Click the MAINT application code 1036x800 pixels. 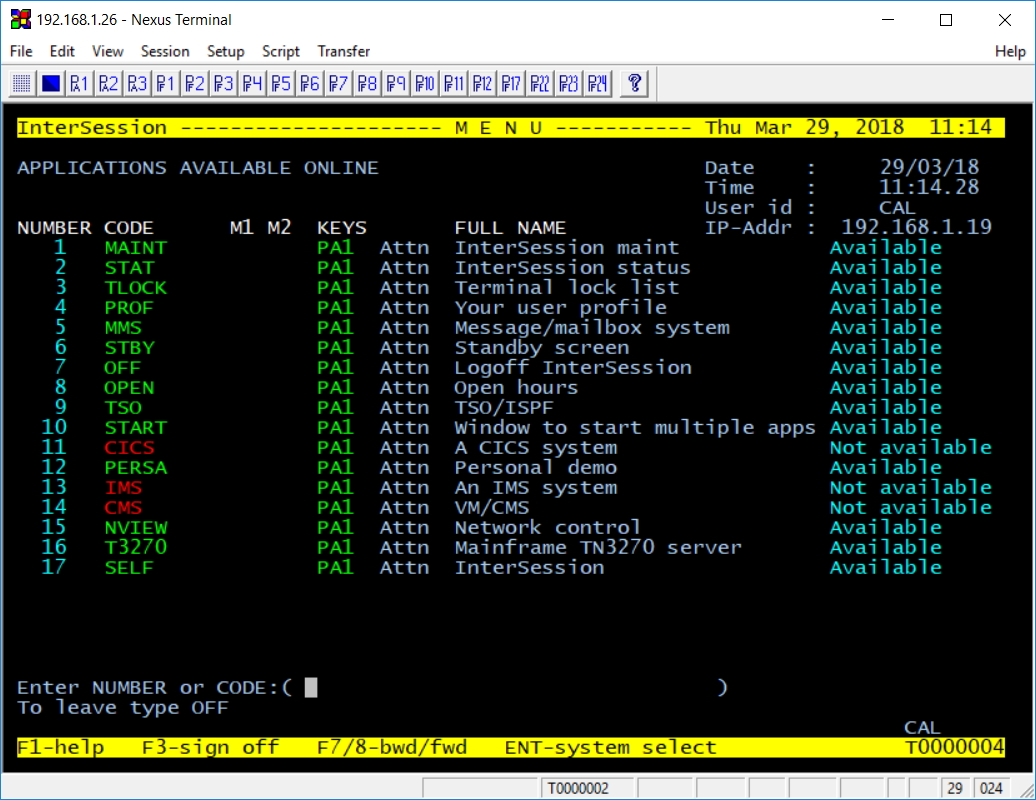coord(136,248)
